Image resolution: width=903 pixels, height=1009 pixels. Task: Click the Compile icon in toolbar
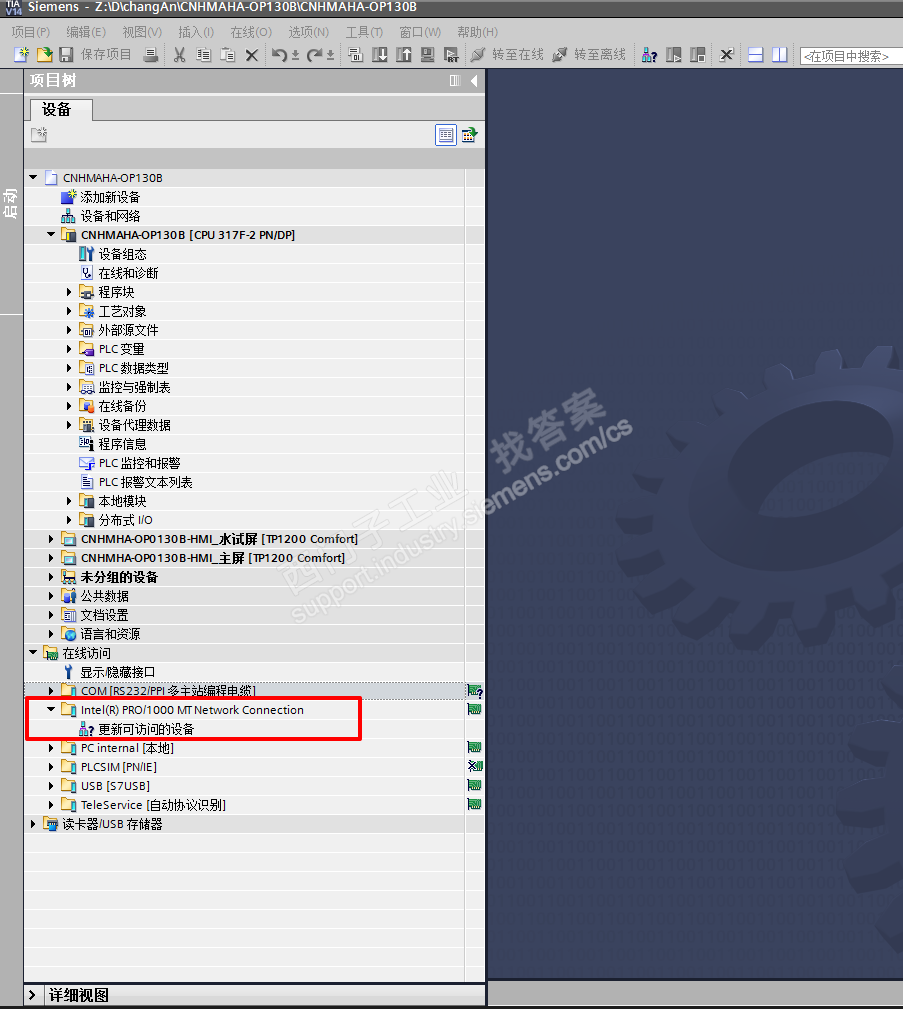click(x=355, y=55)
